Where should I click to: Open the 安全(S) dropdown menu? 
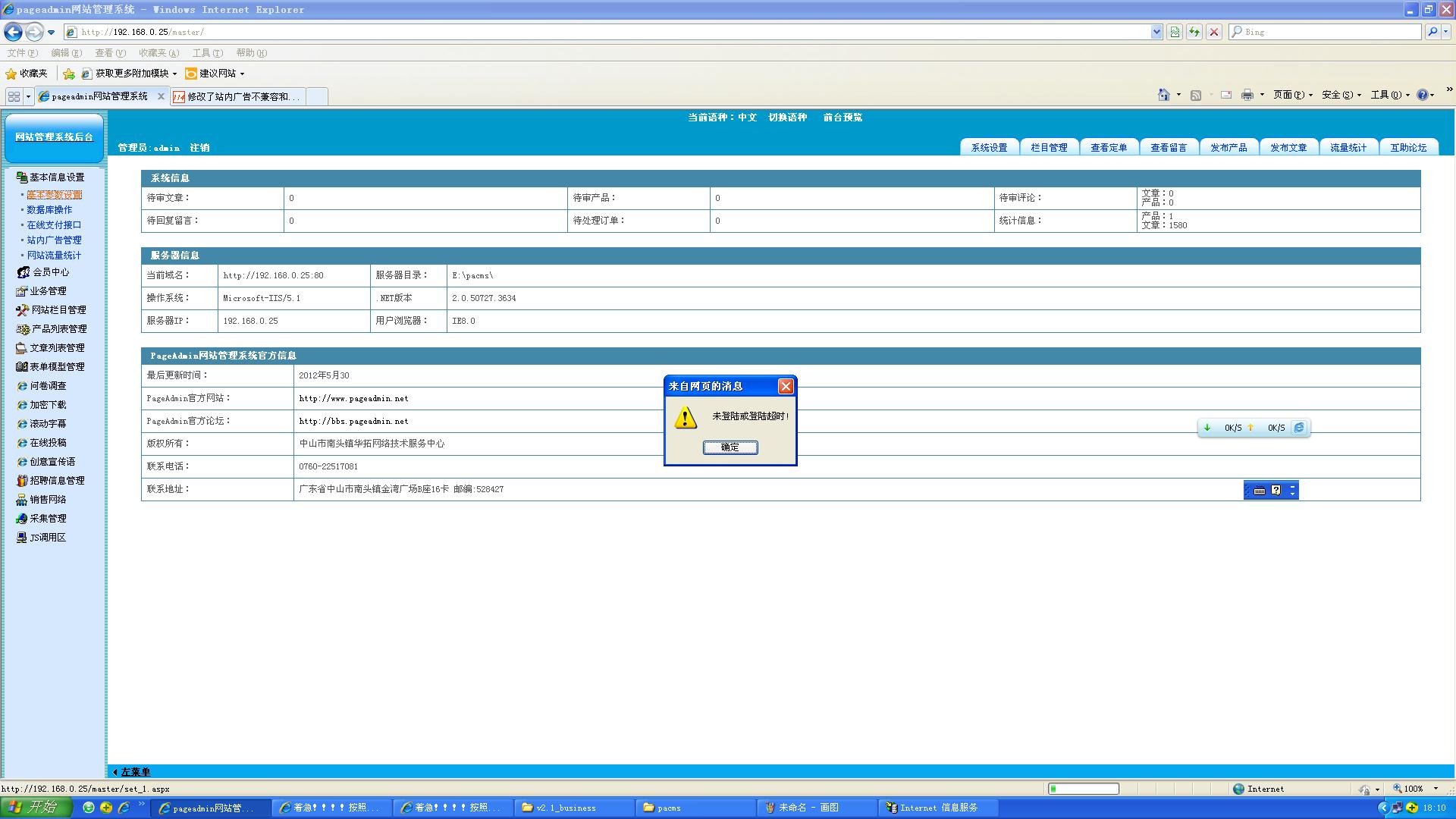point(1341,95)
